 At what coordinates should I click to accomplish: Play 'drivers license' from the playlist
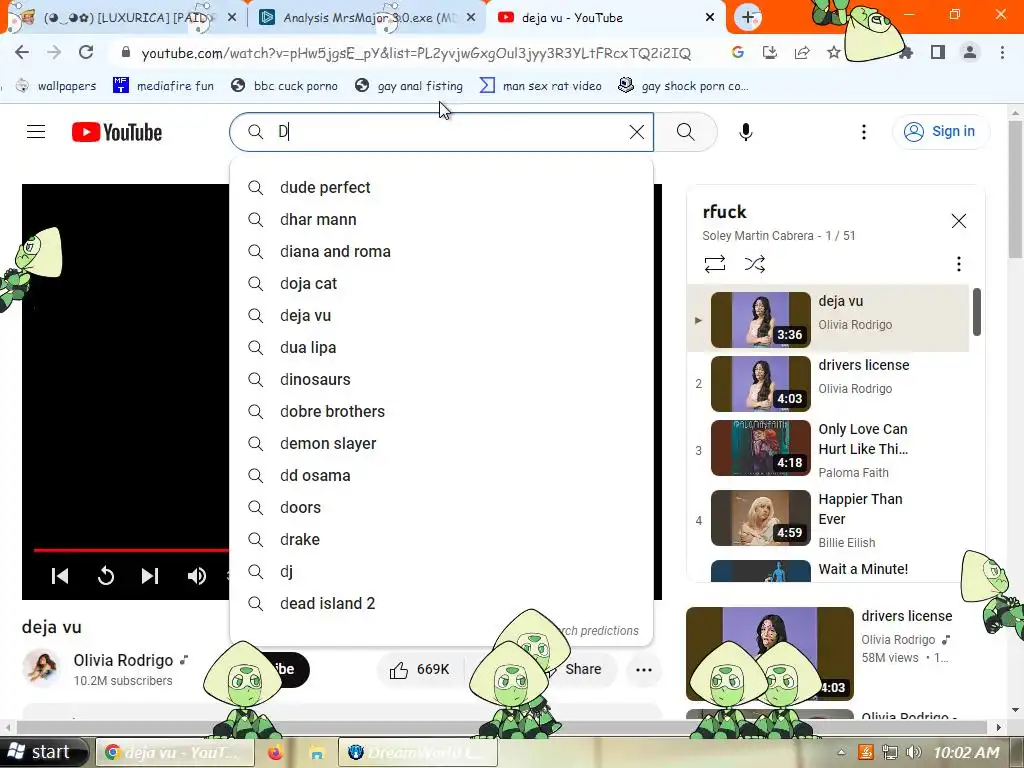[x=828, y=383]
